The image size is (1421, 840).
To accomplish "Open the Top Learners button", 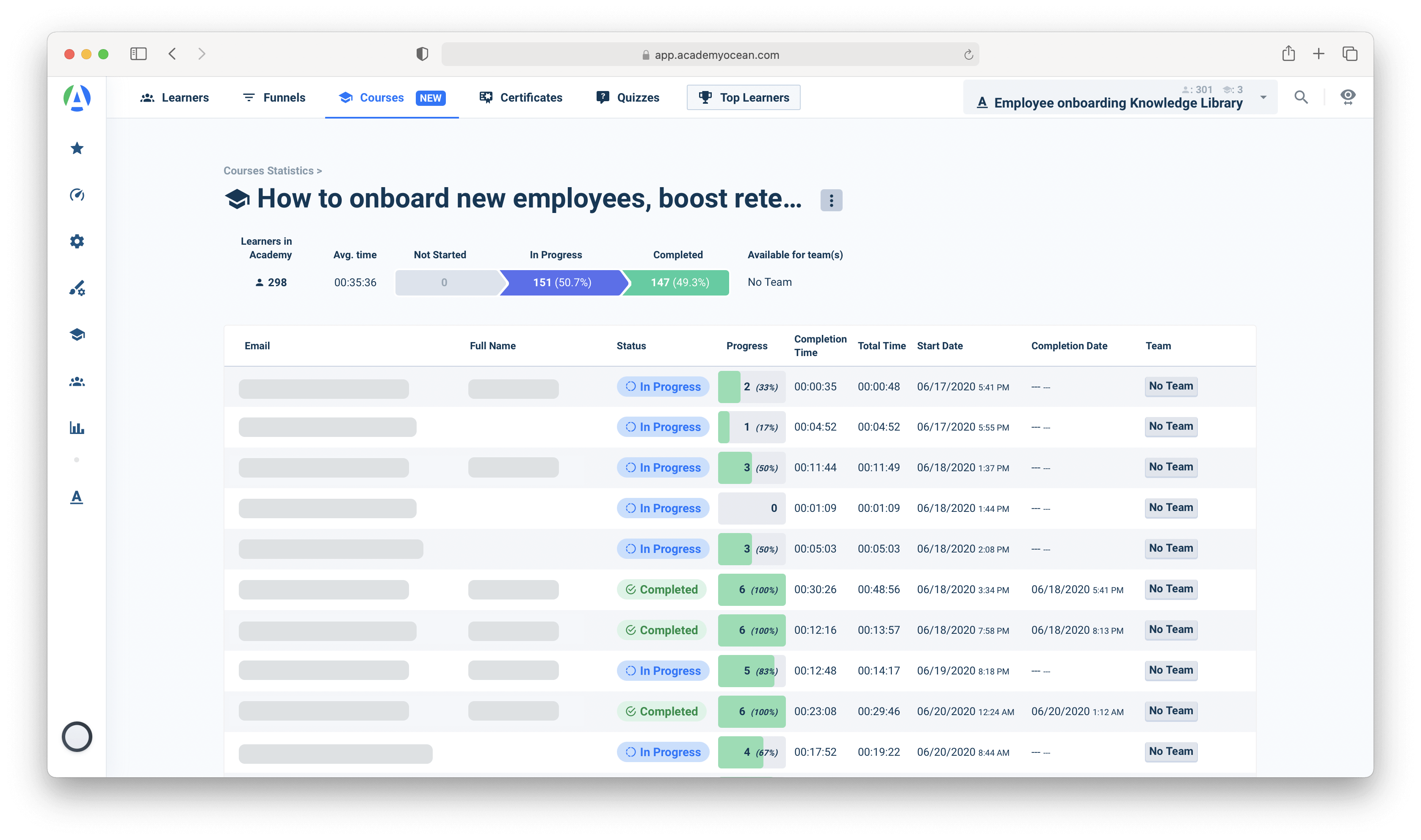I will click(x=744, y=97).
